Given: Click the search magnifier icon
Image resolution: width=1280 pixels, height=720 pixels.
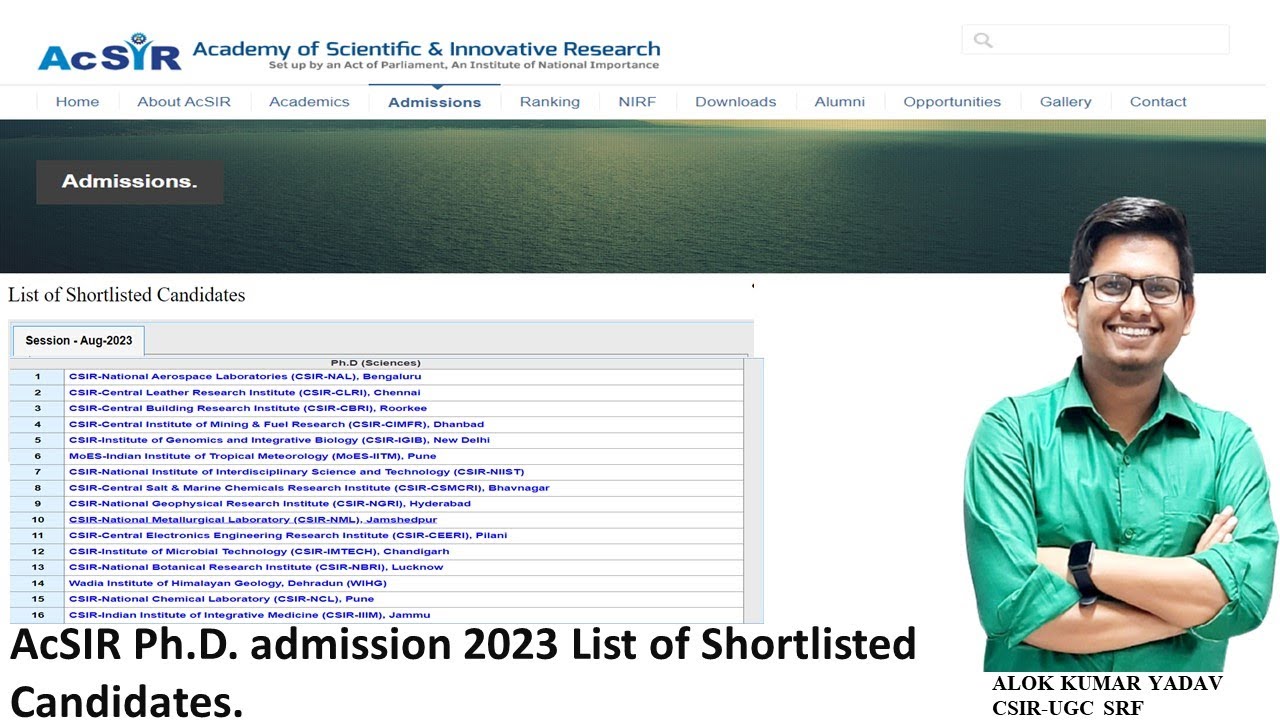Looking at the screenshot, I should pyautogui.click(x=983, y=40).
